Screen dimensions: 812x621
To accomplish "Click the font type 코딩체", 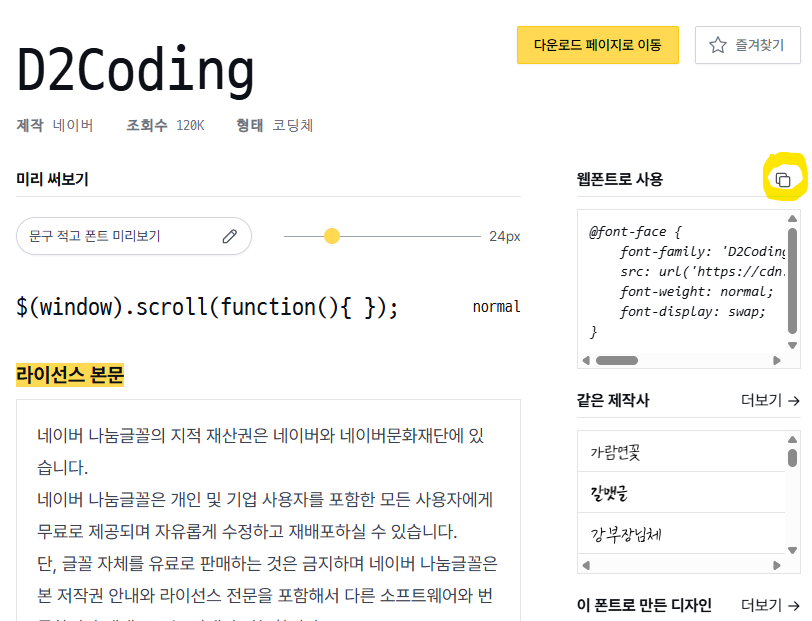I will point(293,125).
